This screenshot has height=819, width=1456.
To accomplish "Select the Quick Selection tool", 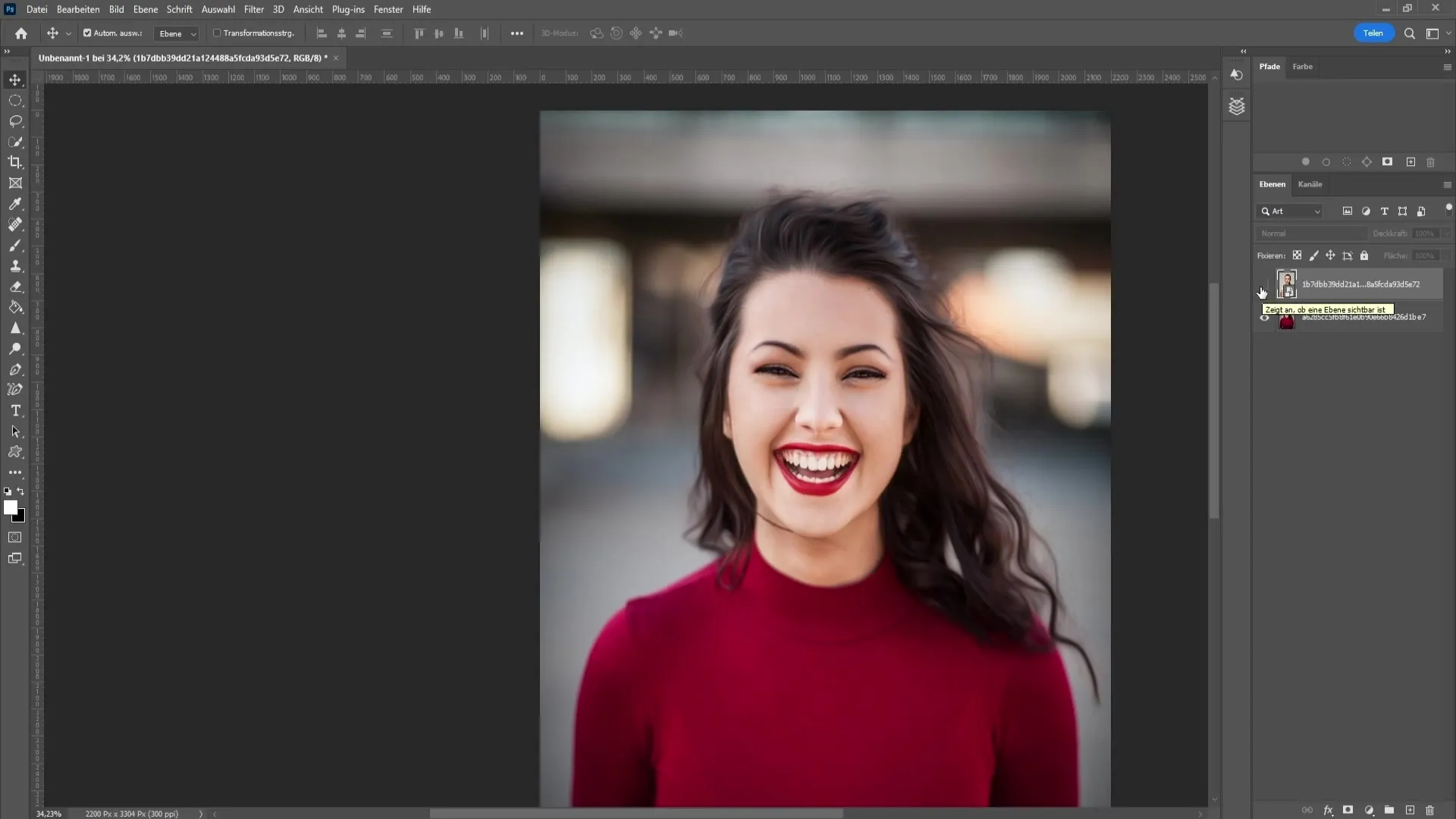I will [15, 142].
